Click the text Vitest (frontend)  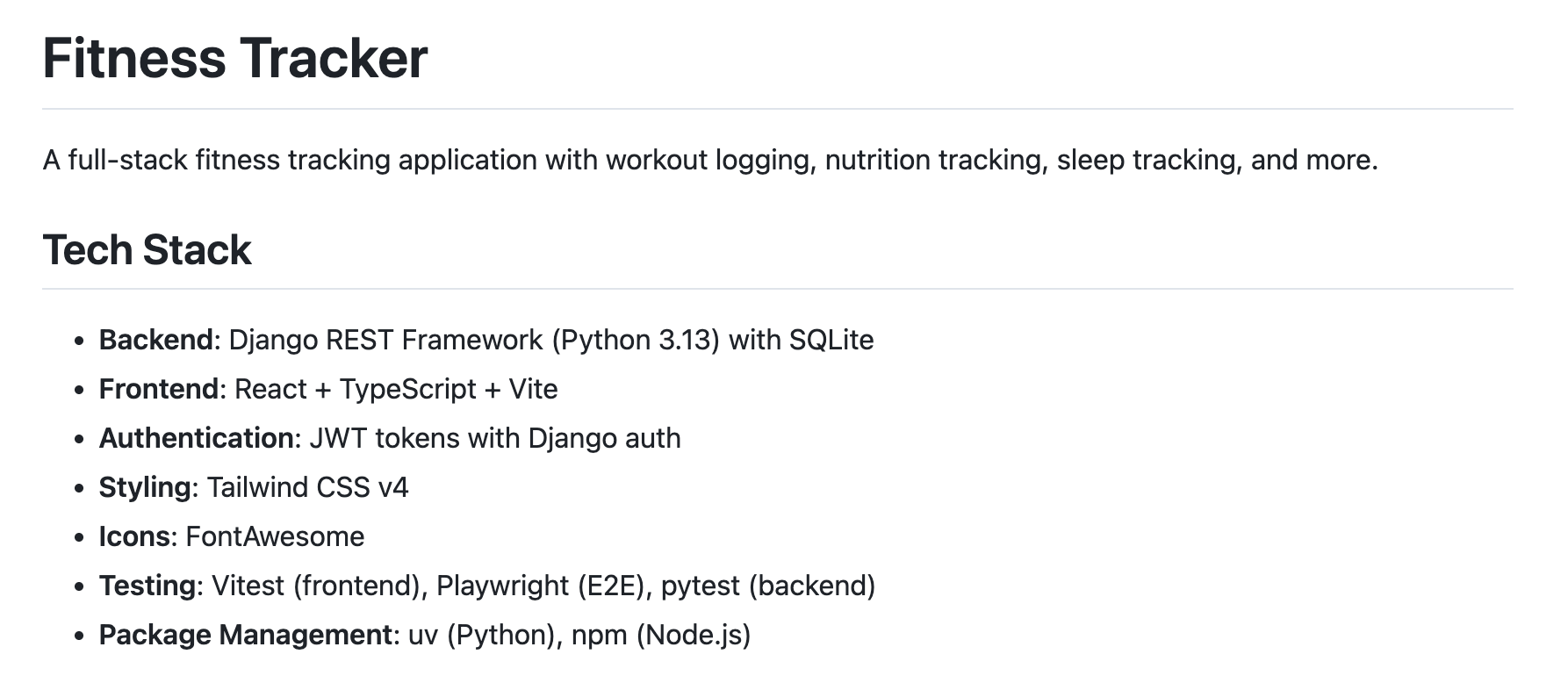pos(316,586)
